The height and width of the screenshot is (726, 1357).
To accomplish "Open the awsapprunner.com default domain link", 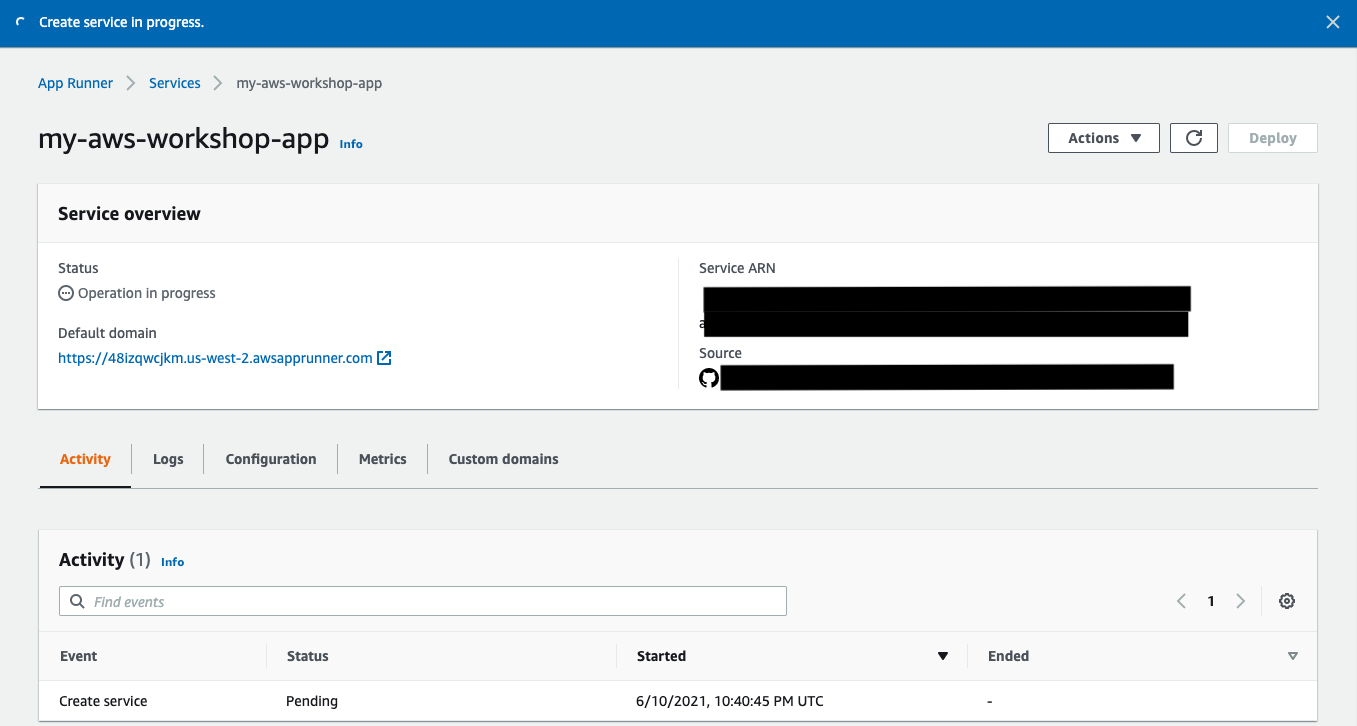I will tap(215, 357).
